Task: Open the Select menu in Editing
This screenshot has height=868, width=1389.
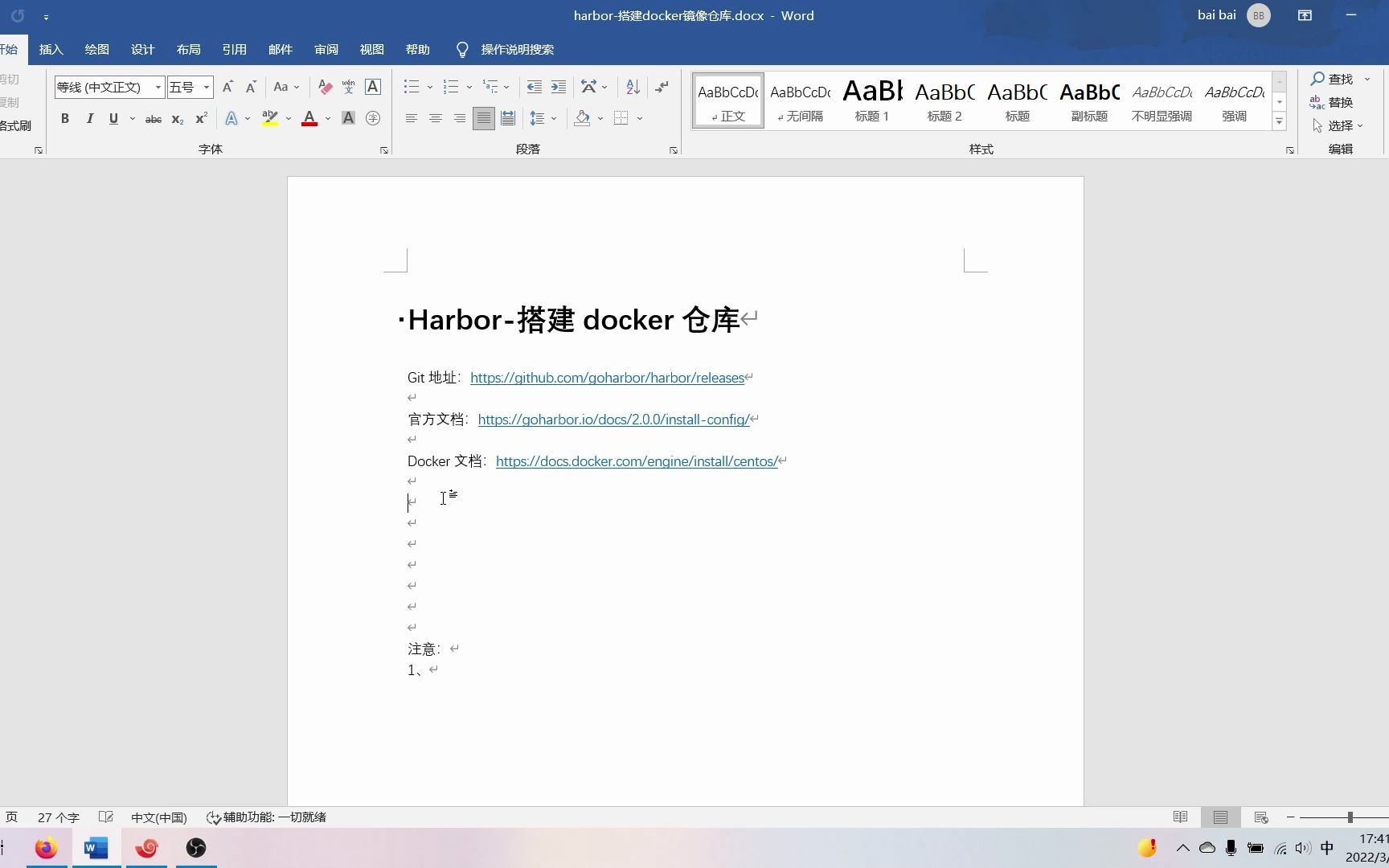Action: [x=1338, y=125]
